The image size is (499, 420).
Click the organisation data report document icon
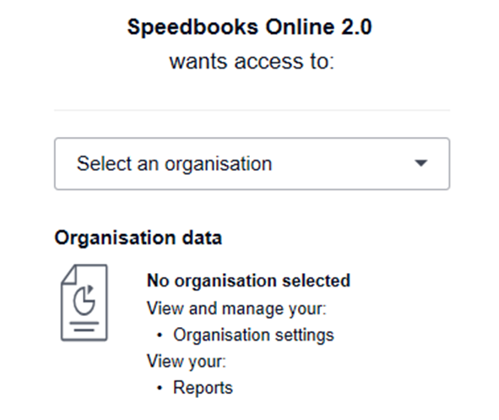click(84, 303)
